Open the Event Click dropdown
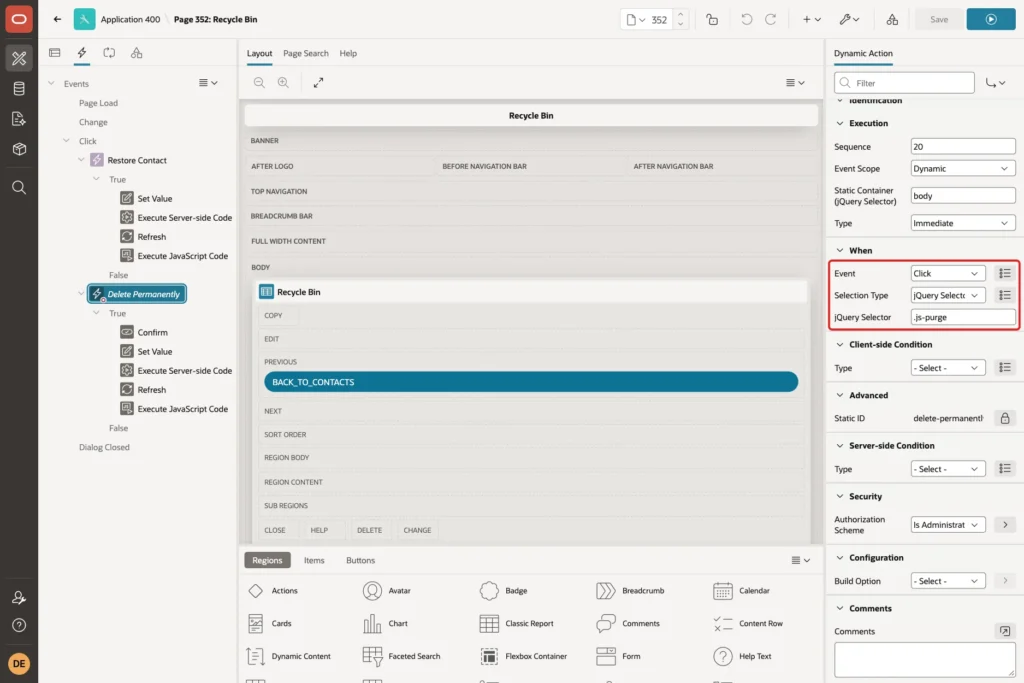Image resolution: width=1024 pixels, height=683 pixels. click(948, 274)
